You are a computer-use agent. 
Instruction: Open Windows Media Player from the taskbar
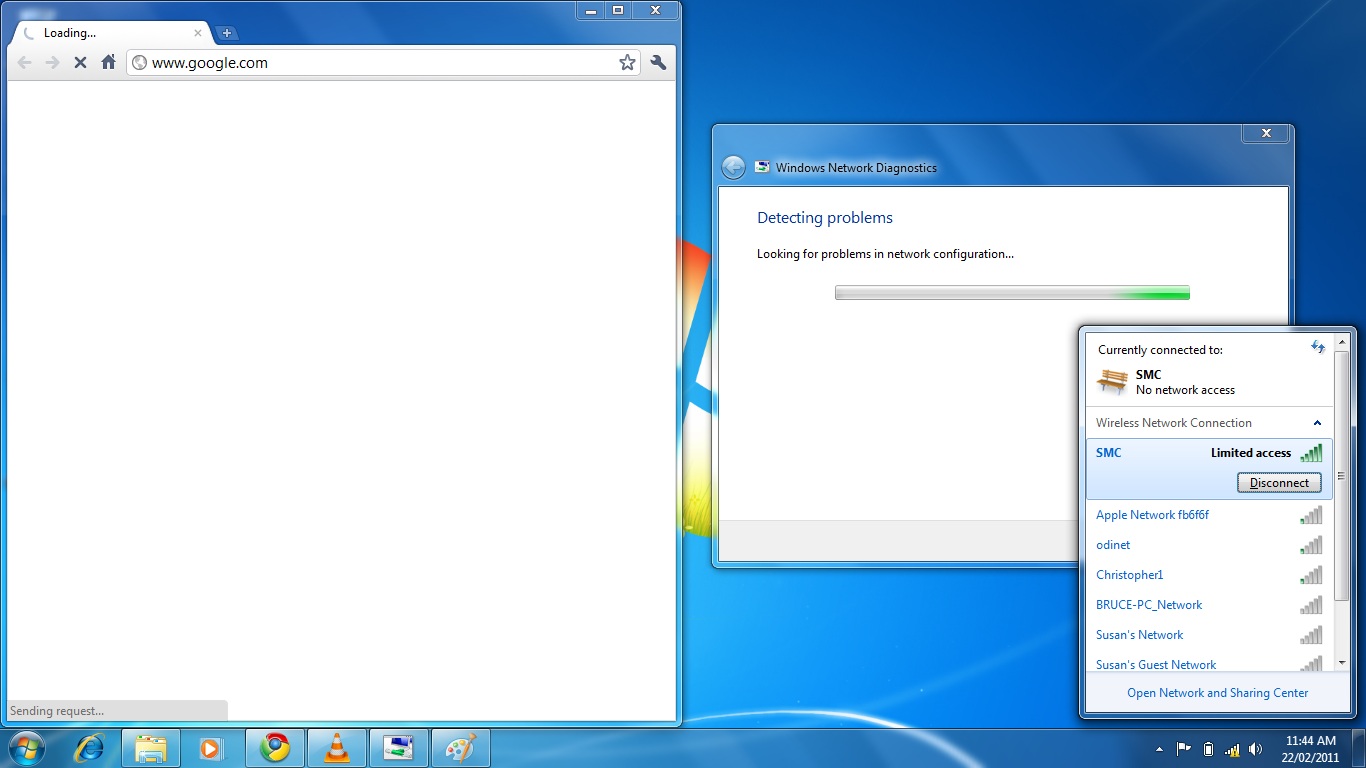pyautogui.click(x=212, y=748)
